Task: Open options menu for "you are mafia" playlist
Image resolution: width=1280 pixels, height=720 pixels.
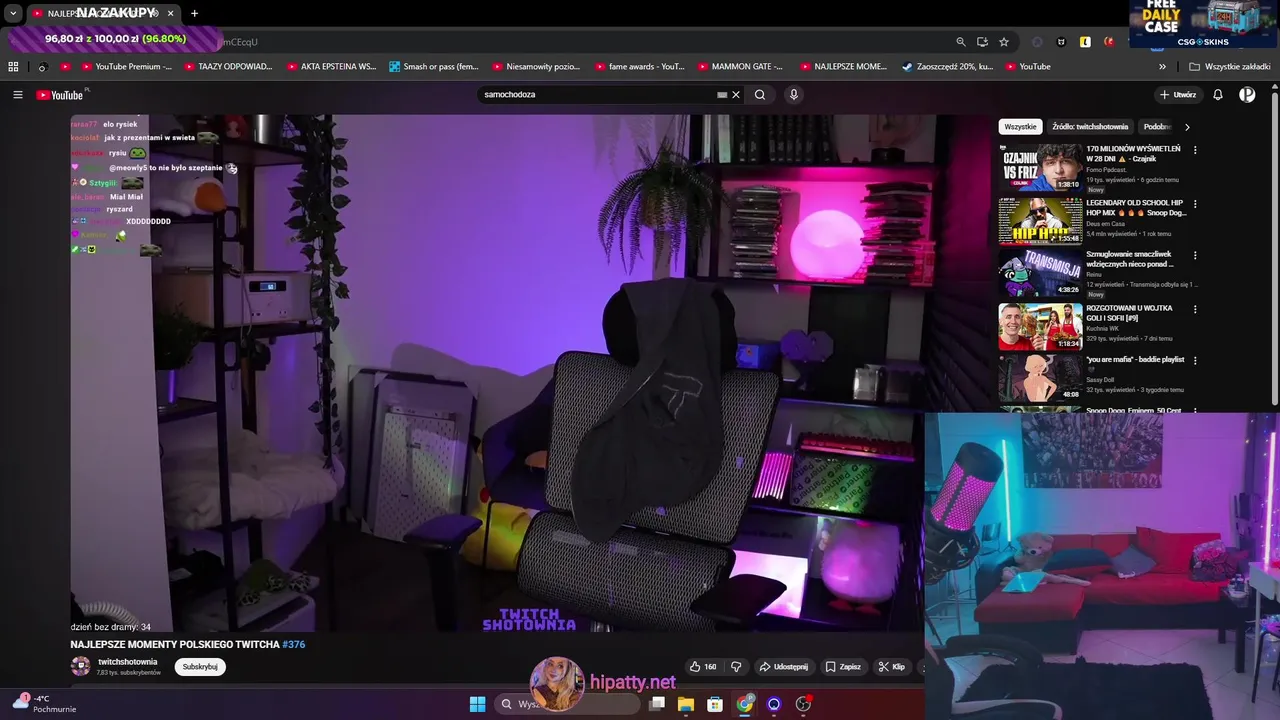Action: [x=1195, y=360]
